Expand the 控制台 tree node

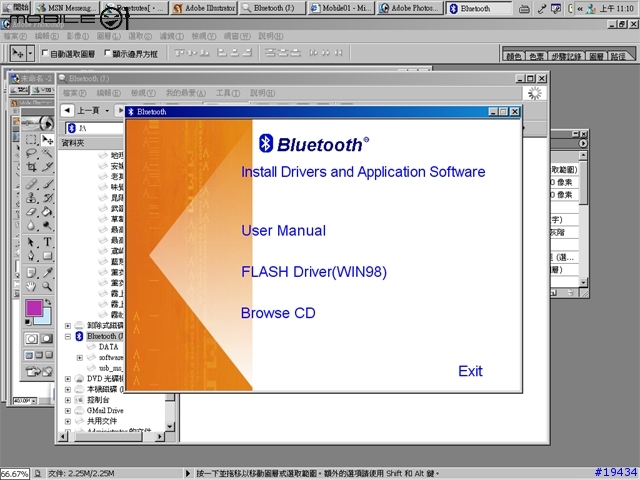pyautogui.click(x=68, y=400)
